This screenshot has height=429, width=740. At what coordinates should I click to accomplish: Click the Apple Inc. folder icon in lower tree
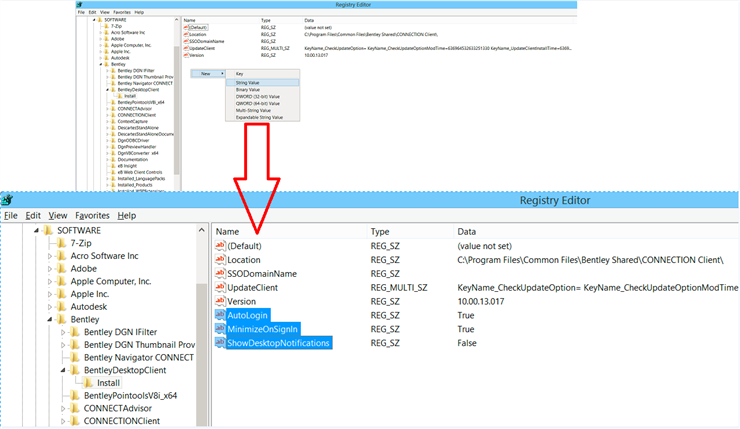[61, 294]
